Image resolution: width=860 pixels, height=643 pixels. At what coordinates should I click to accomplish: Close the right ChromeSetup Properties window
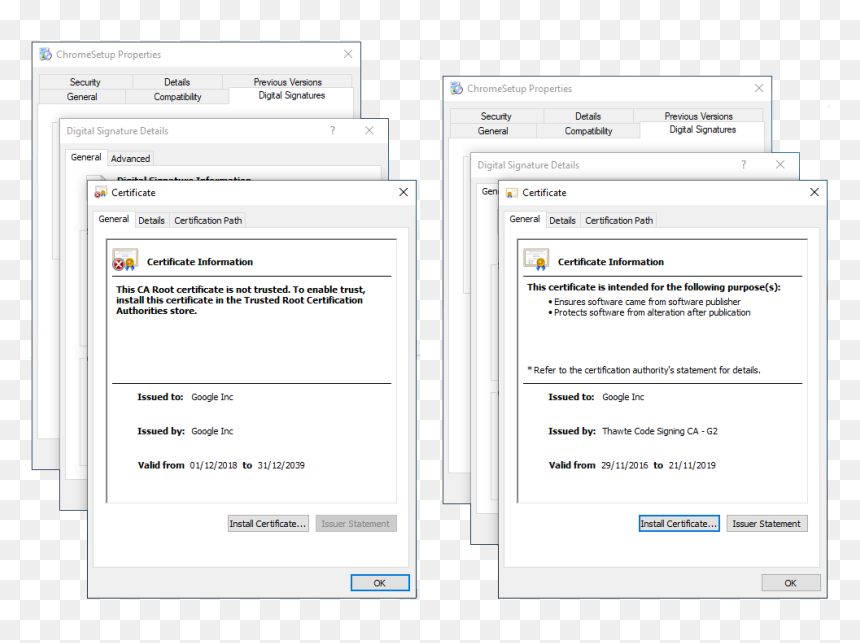[x=759, y=88]
